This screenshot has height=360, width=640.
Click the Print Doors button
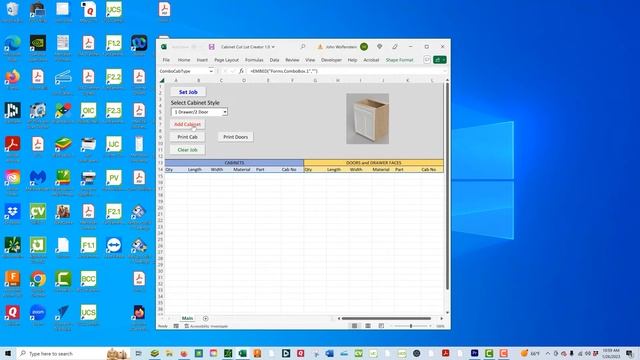(x=236, y=137)
